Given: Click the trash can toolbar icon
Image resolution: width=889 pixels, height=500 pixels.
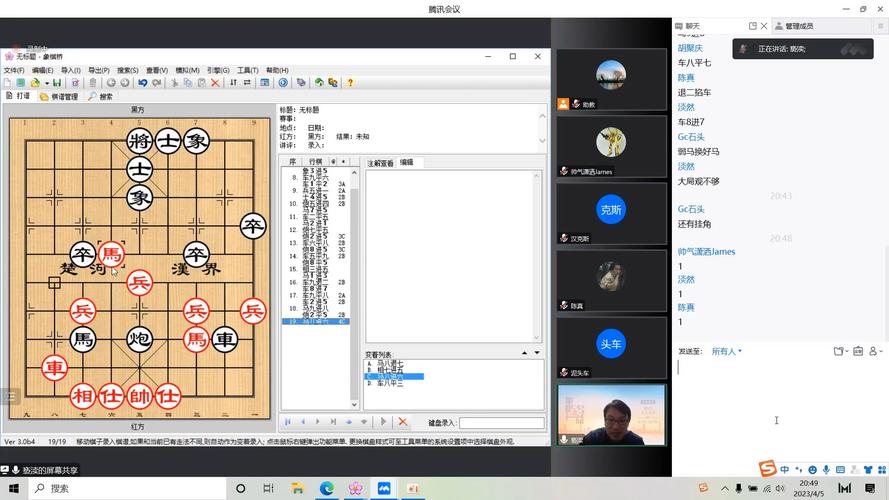Looking at the screenshot, I should 92,83.
